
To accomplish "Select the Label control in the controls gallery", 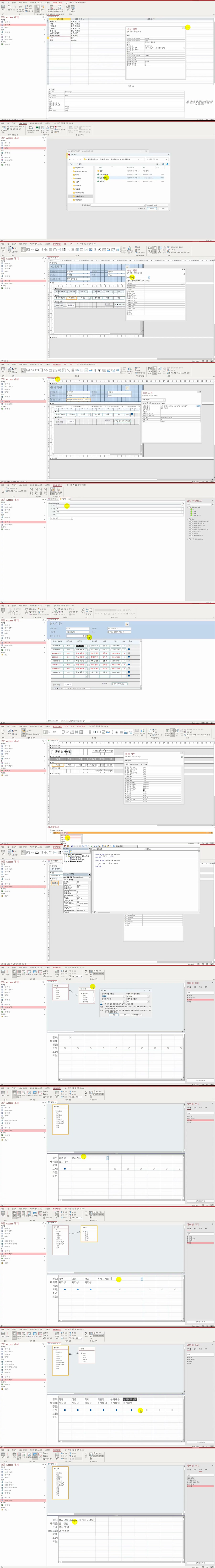I will (32, 250).
